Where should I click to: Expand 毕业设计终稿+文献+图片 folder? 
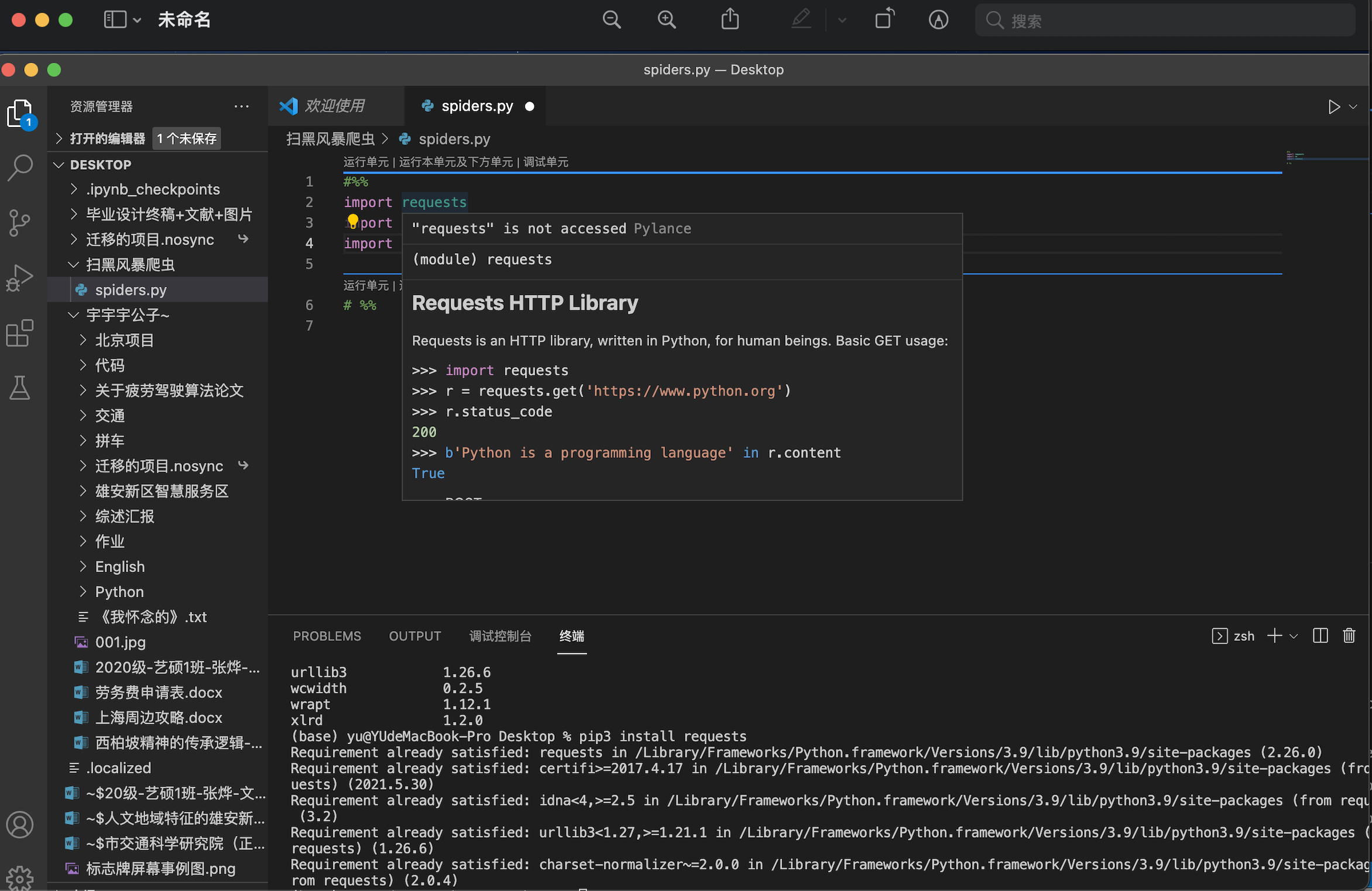[x=169, y=215]
